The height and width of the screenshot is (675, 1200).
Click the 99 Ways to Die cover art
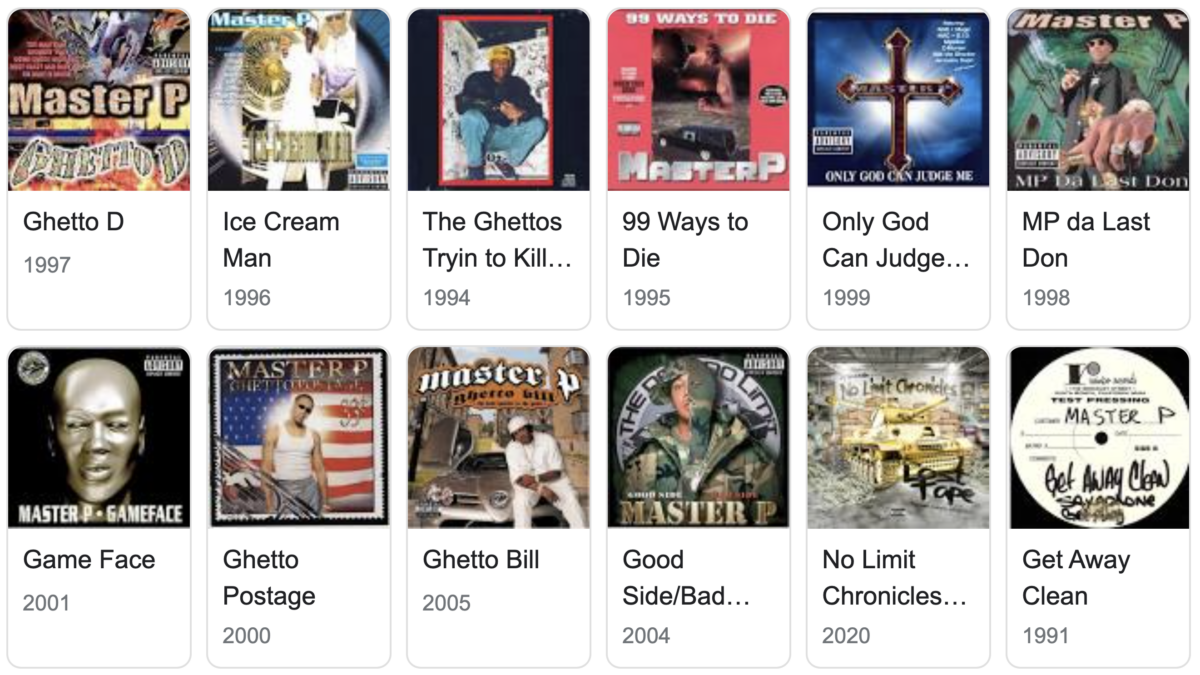(698, 99)
